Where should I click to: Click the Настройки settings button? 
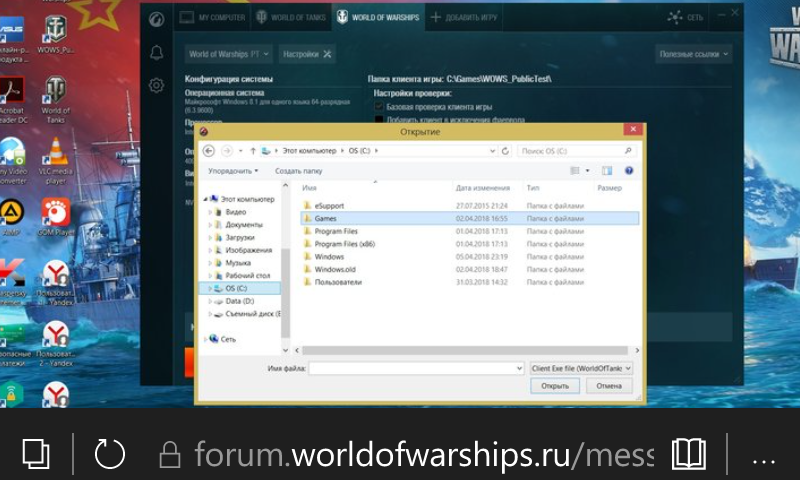click(307, 54)
